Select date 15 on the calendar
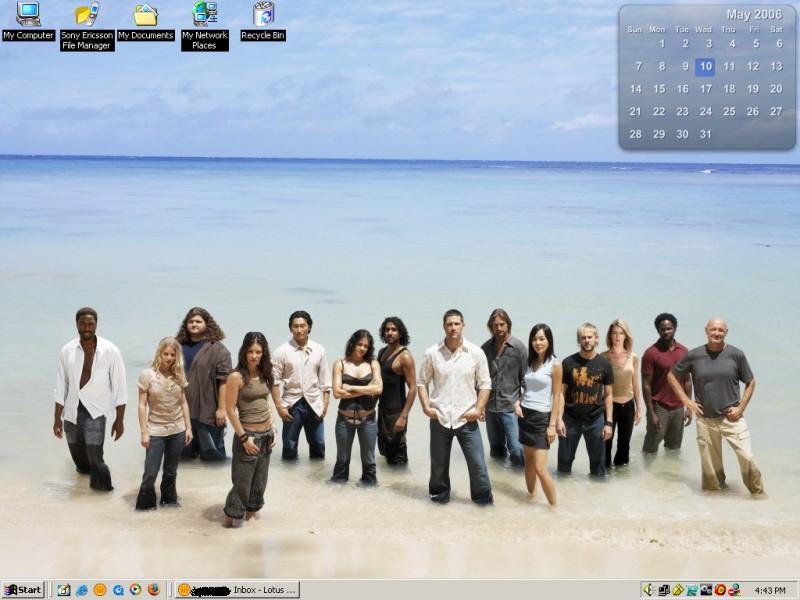This screenshot has width=800, height=600. point(659,89)
